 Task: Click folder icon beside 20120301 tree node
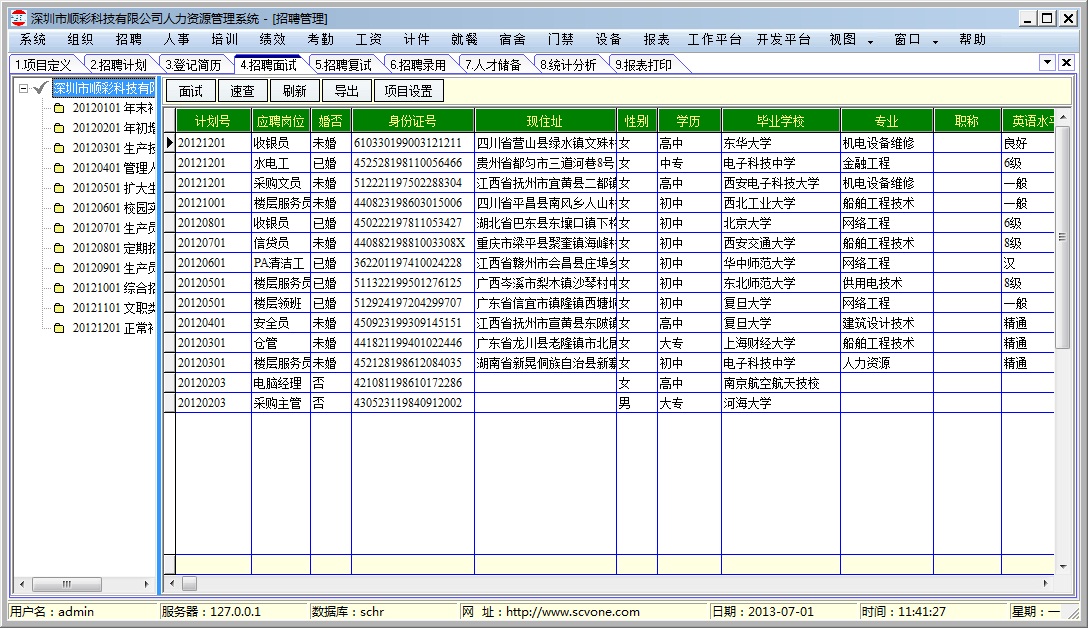(x=59, y=148)
